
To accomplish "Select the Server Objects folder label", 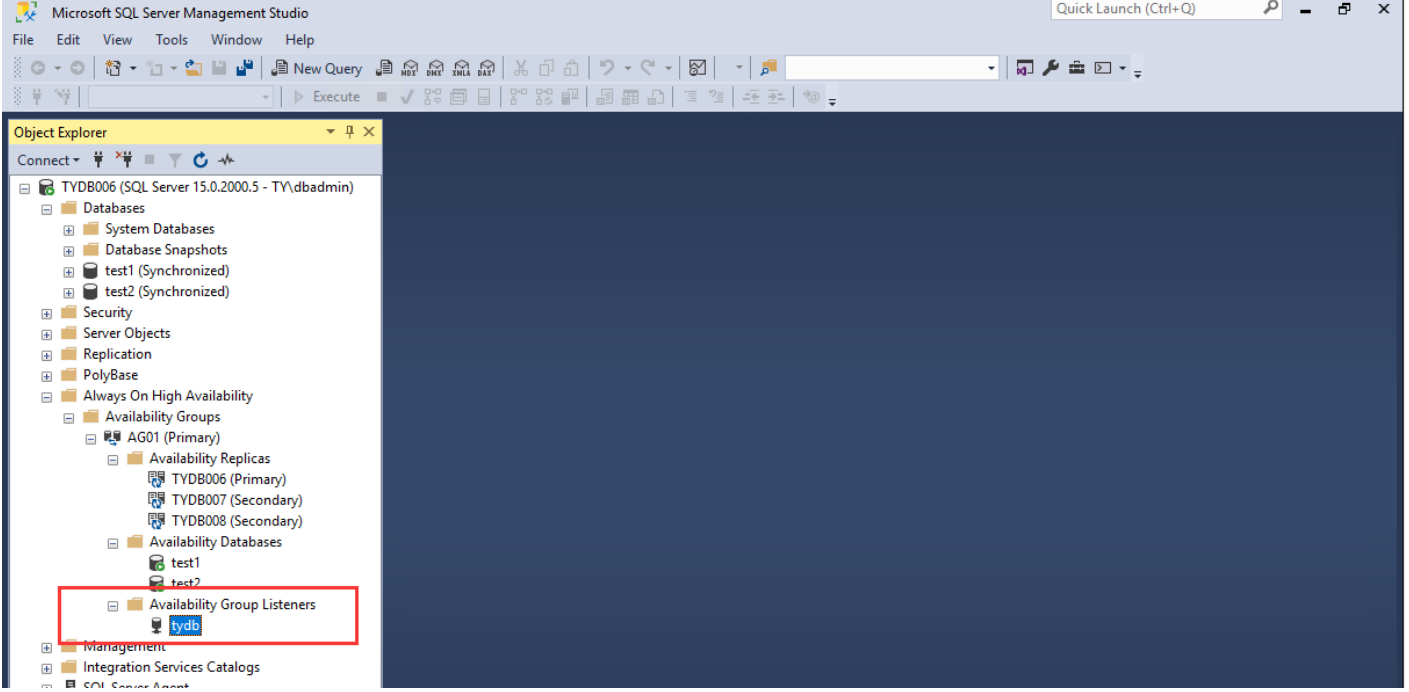I will (126, 334).
